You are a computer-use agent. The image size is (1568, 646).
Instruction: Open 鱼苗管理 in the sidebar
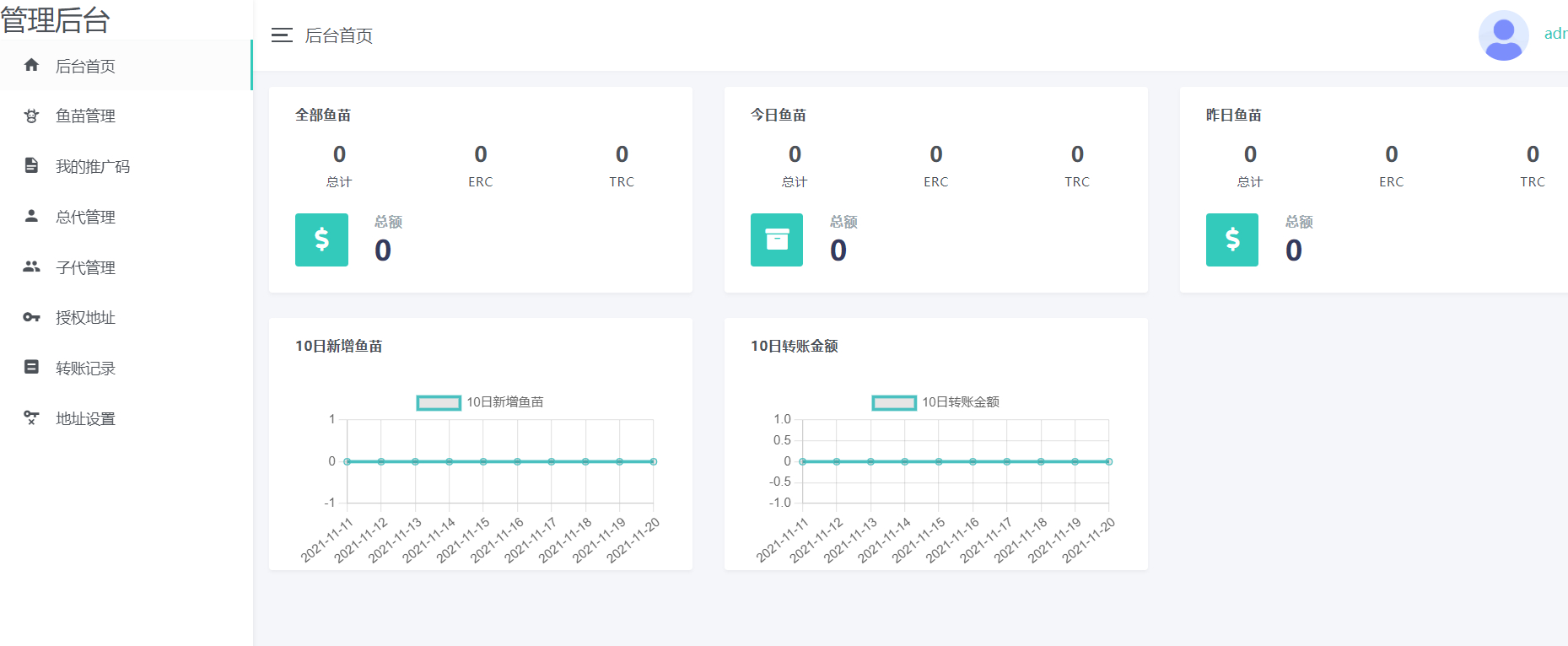point(85,116)
